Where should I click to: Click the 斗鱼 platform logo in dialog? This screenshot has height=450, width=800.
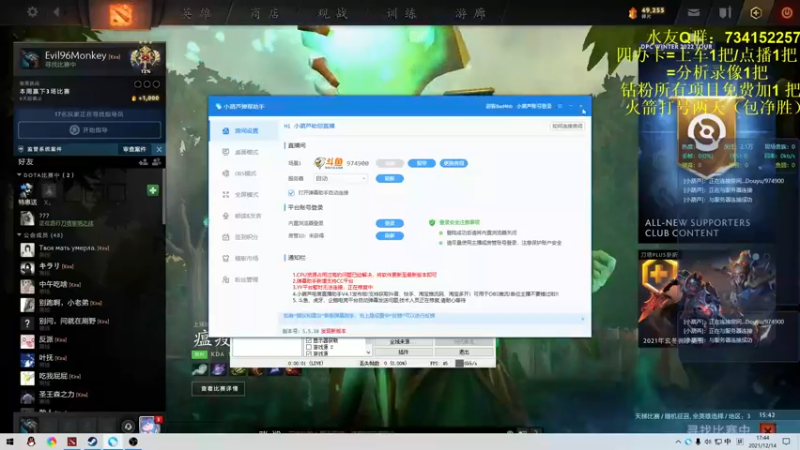[329, 163]
